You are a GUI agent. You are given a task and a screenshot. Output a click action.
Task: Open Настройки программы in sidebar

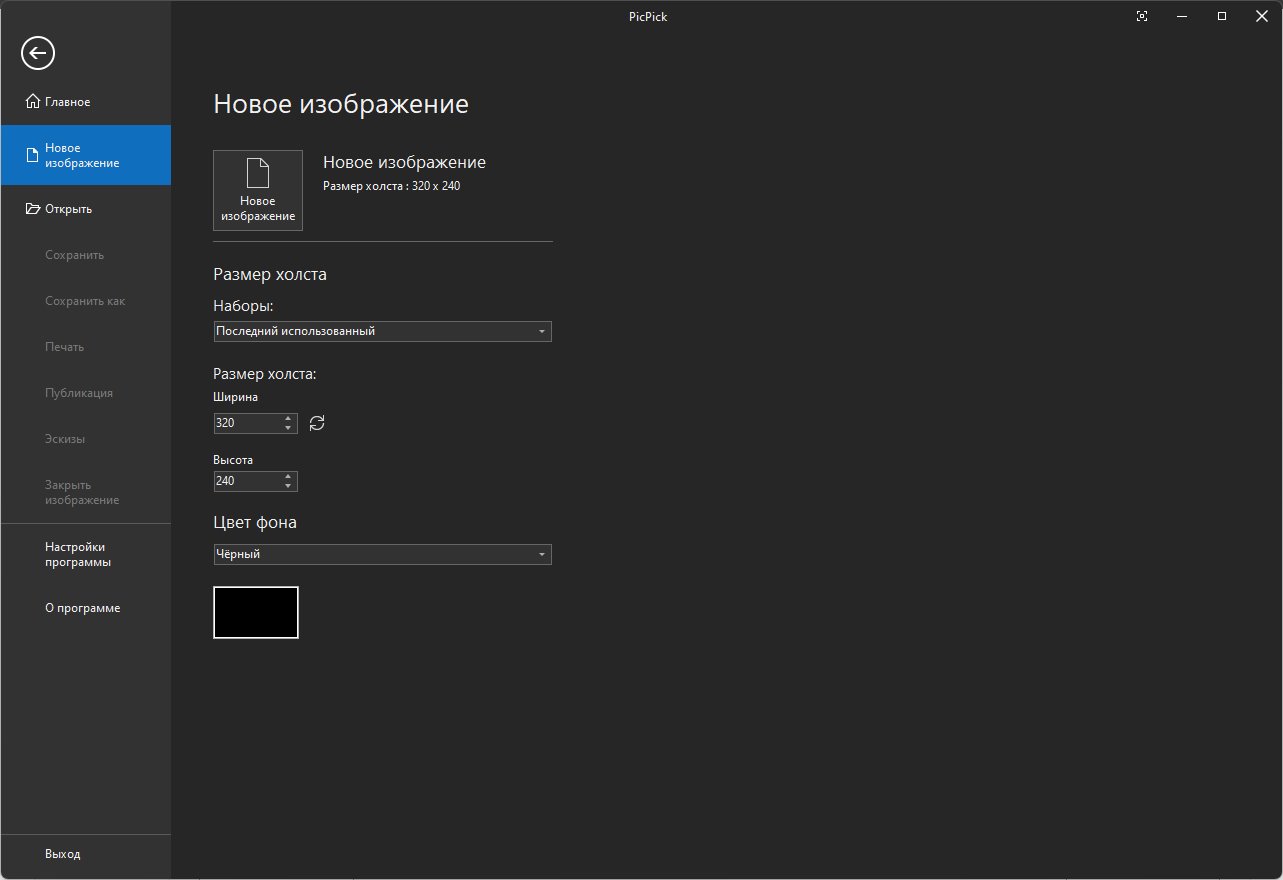(x=77, y=554)
